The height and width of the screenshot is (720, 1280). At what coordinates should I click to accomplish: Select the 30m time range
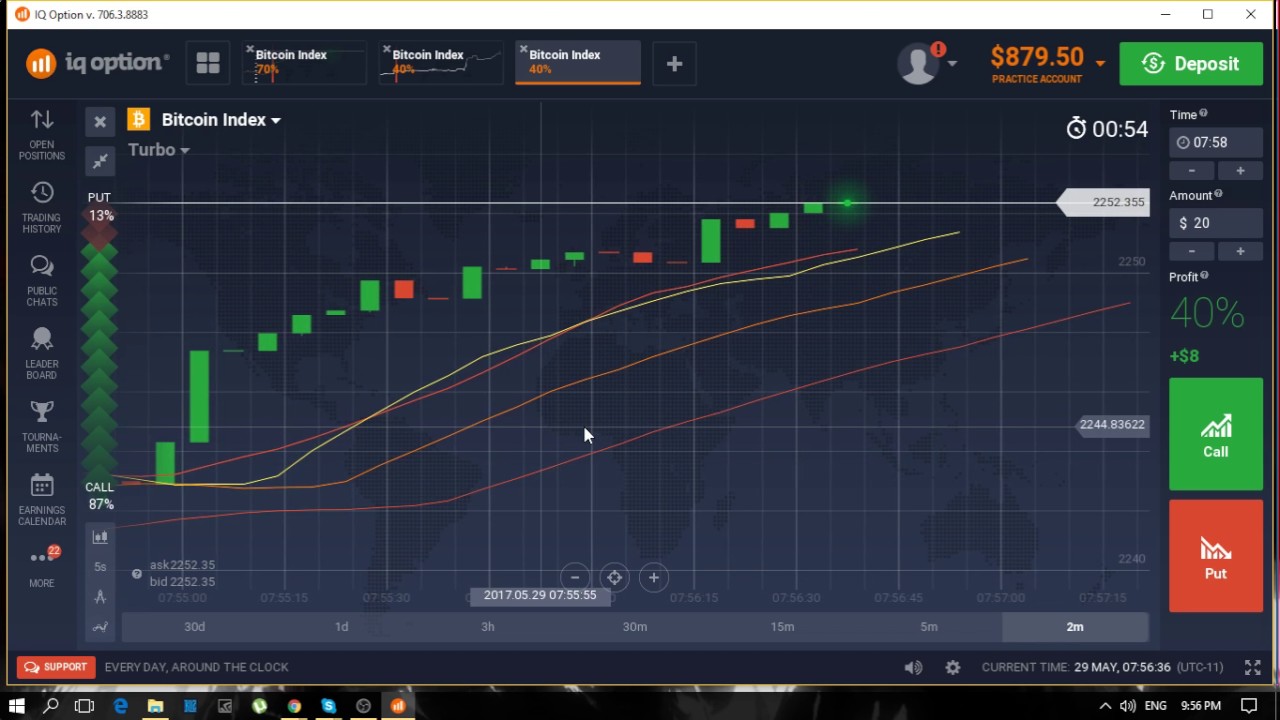pos(635,627)
